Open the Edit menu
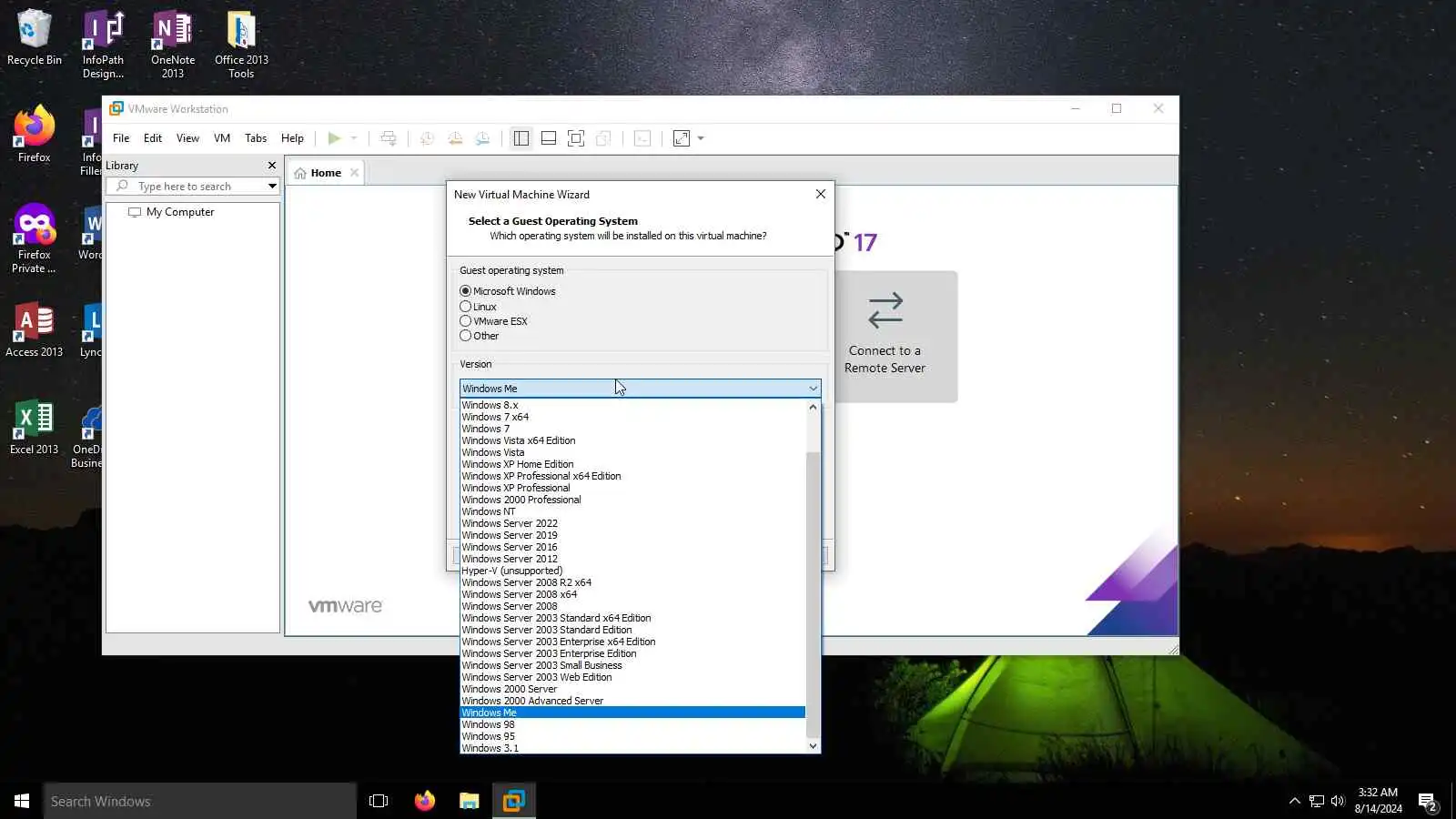 pos(153,138)
